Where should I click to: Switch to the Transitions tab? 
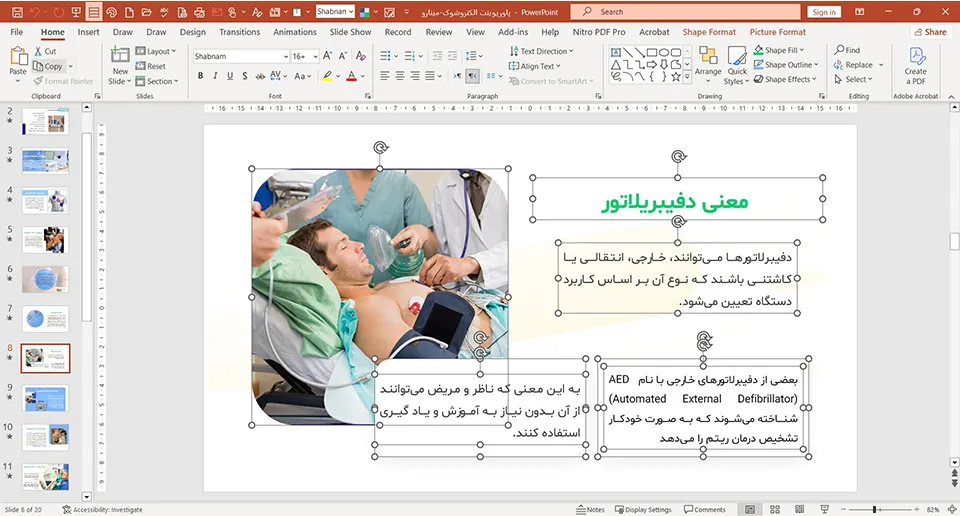239,32
